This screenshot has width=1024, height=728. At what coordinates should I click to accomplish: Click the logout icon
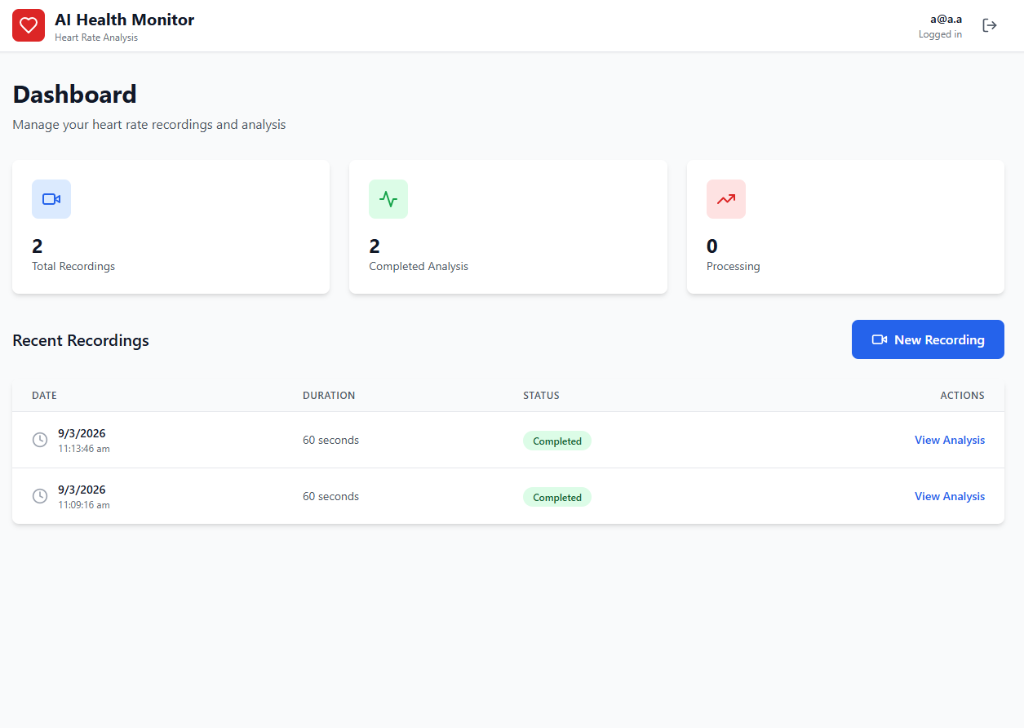click(x=989, y=25)
